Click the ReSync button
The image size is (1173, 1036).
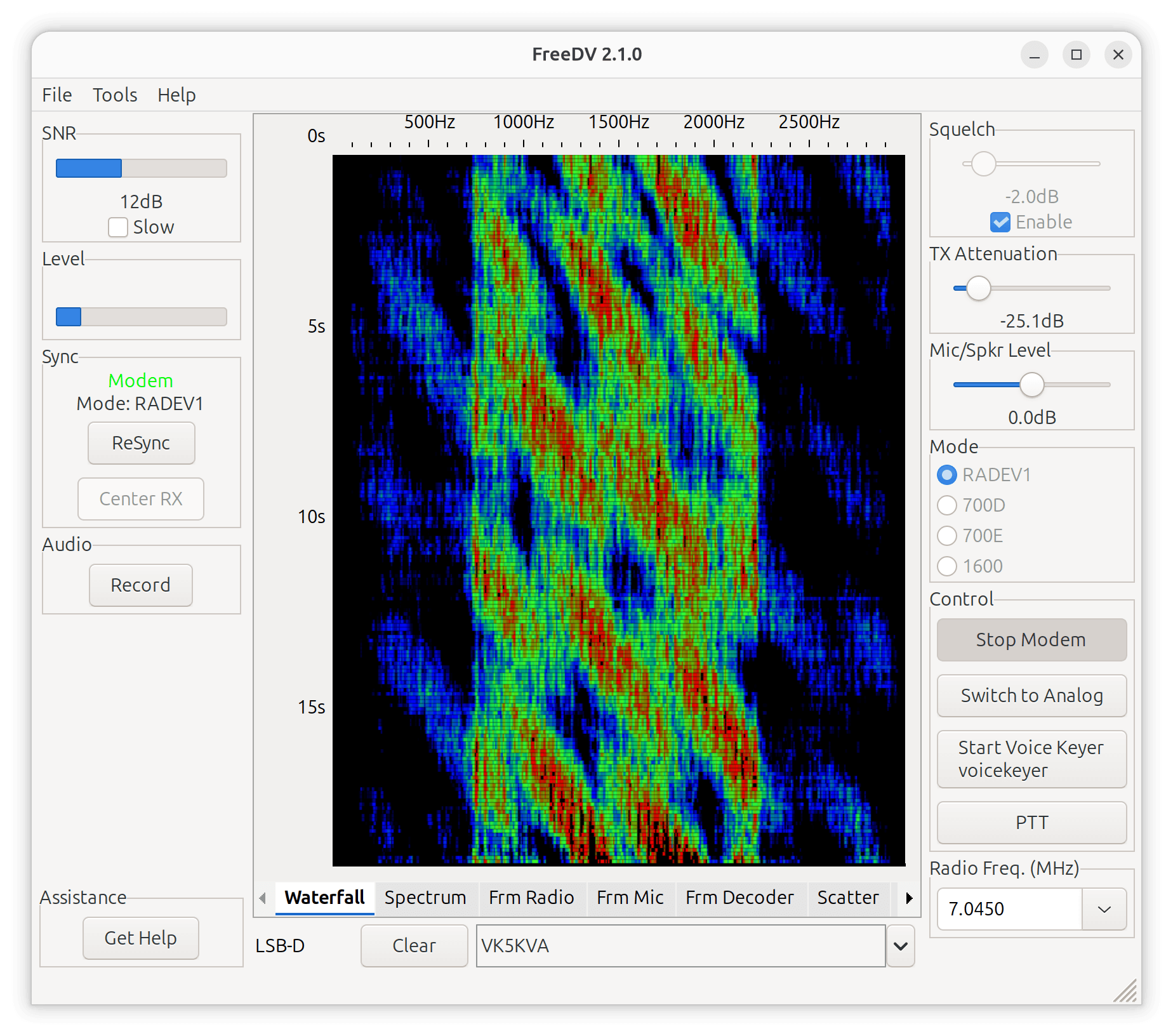point(141,443)
